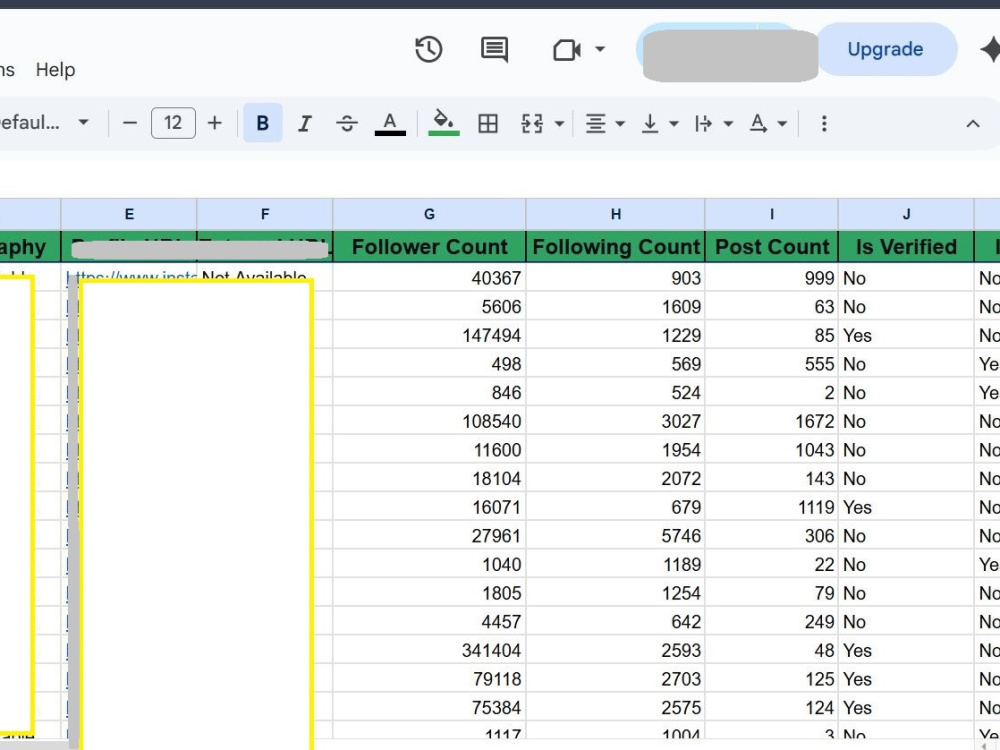
Task: Select following count cell 2072
Action: coord(615,478)
